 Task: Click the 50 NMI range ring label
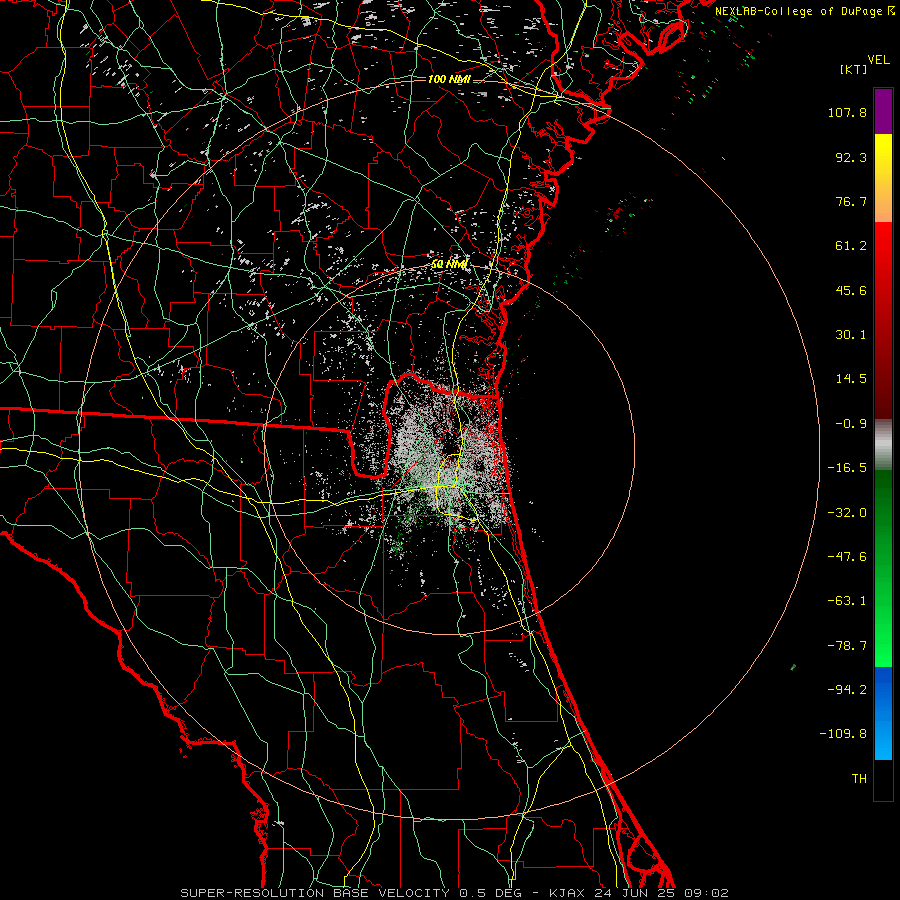(449, 264)
